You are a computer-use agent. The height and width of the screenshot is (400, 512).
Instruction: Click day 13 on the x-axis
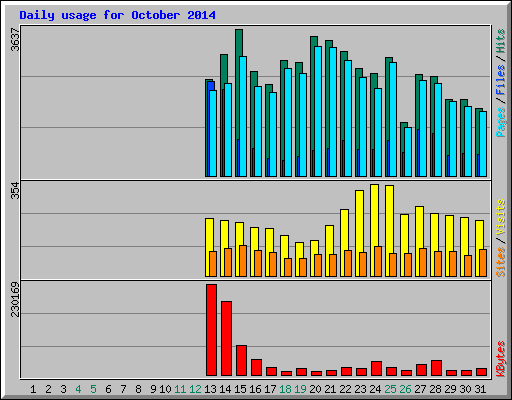point(210,389)
